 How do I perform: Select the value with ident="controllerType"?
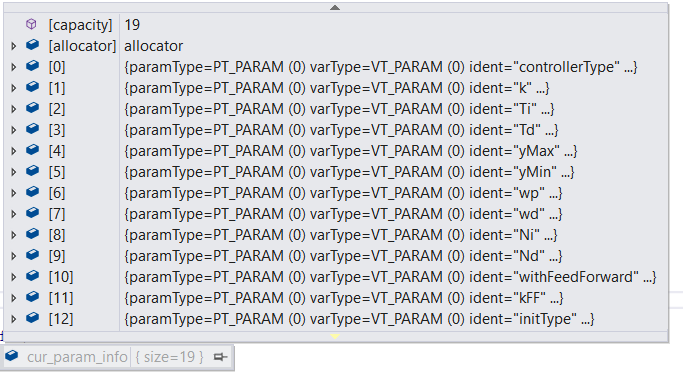(x=381, y=67)
